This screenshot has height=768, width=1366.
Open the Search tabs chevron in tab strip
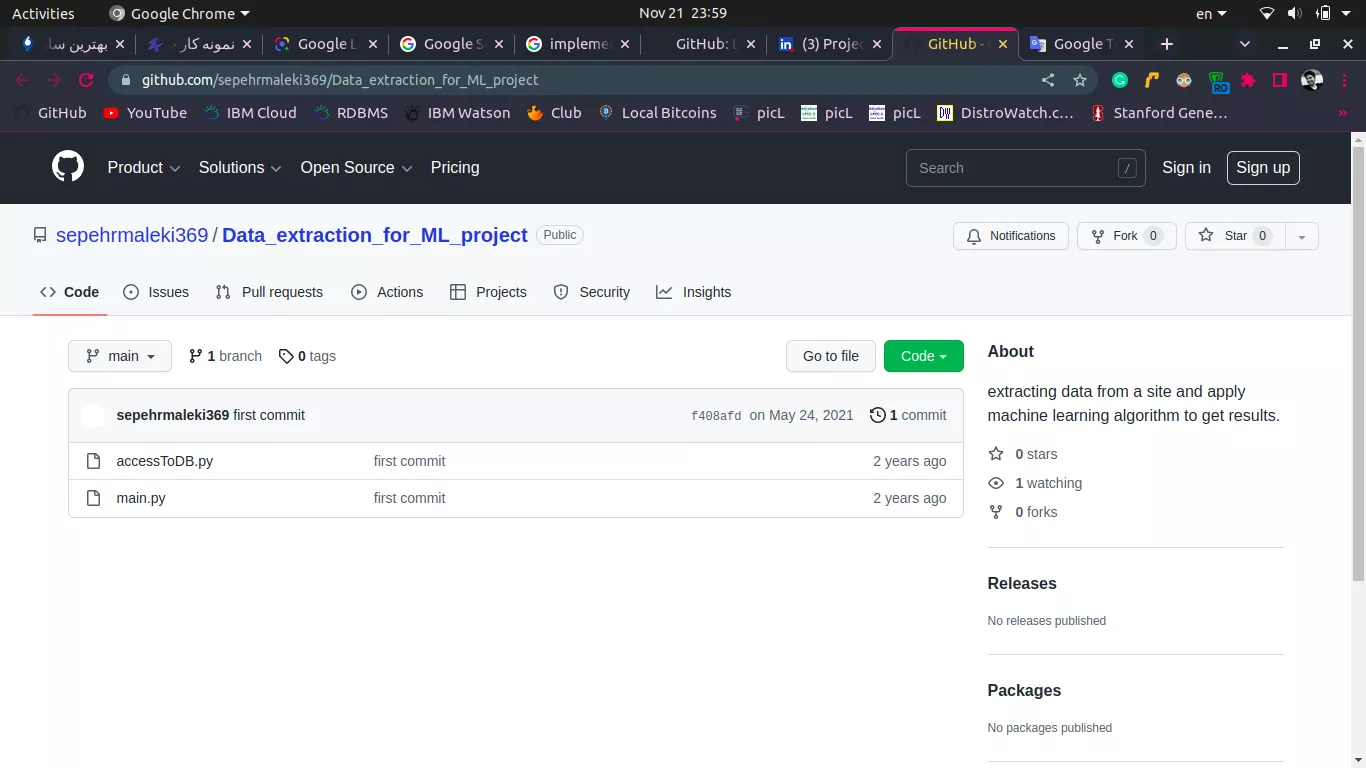[x=1245, y=44]
